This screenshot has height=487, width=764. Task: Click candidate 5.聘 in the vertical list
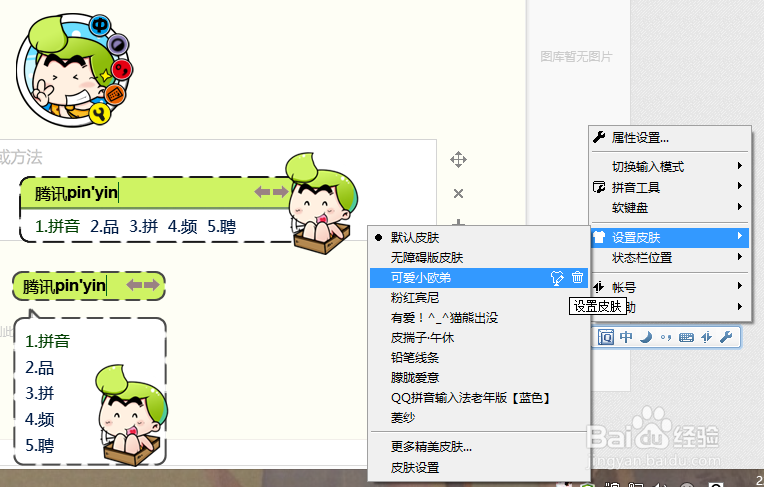39,446
